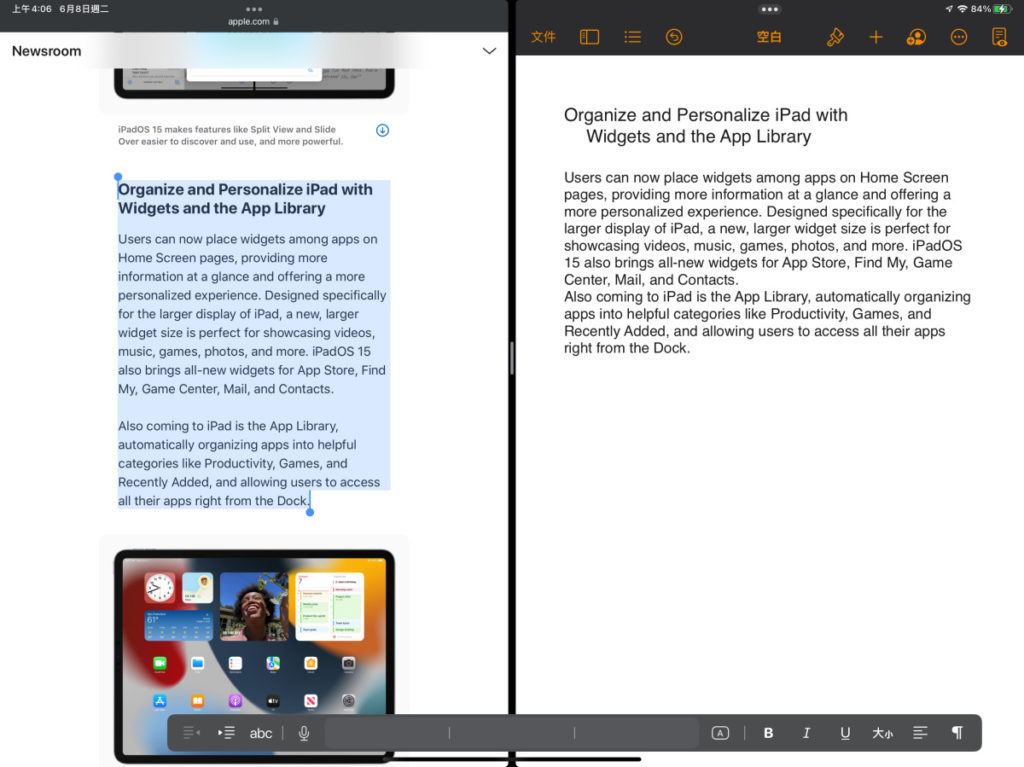Toggle bold formatting
The width and height of the screenshot is (1024, 767).
tap(768, 733)
